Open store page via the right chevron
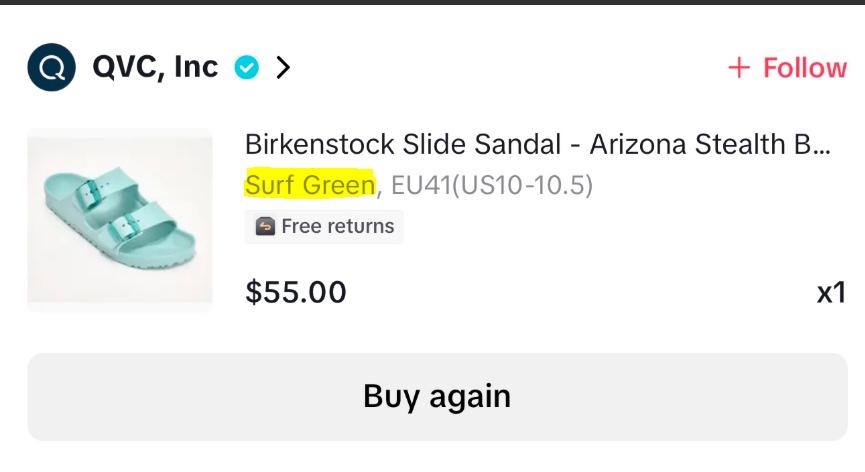The image size is (865, 472). pos(284,68)
